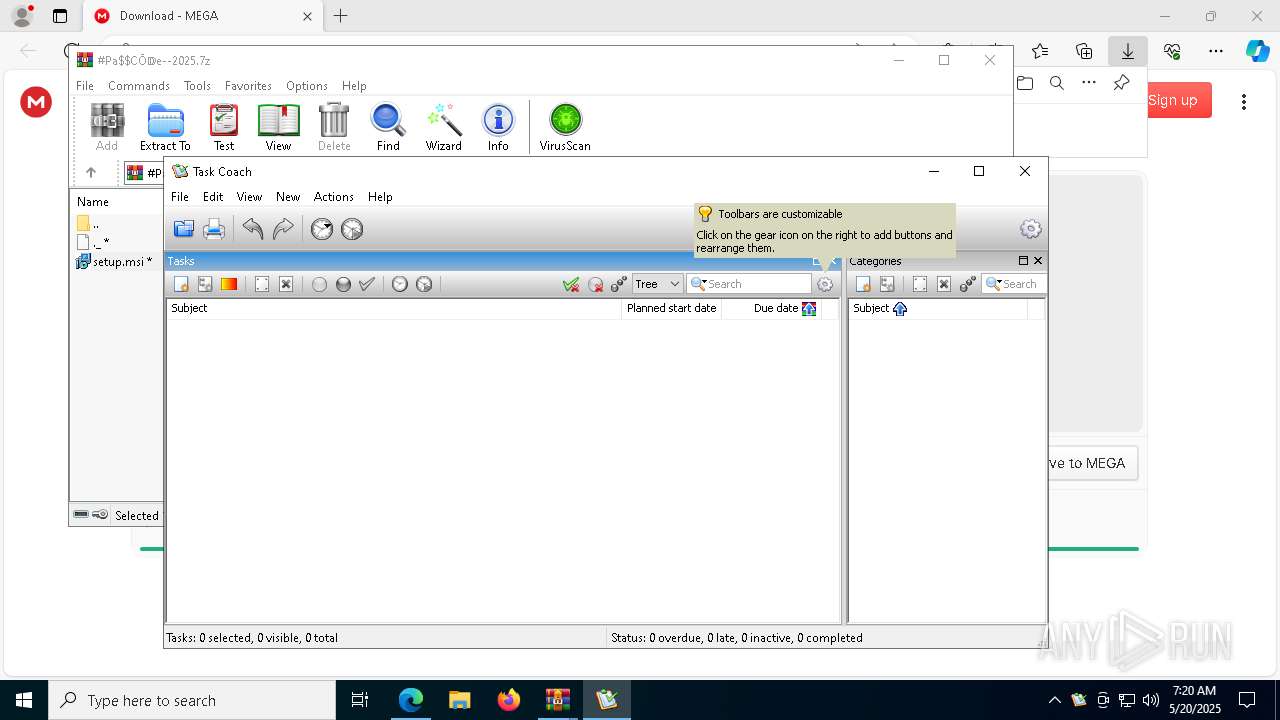
Task: Select setup.msi in WinRAR file list
Action: click(x=114, y=262)
